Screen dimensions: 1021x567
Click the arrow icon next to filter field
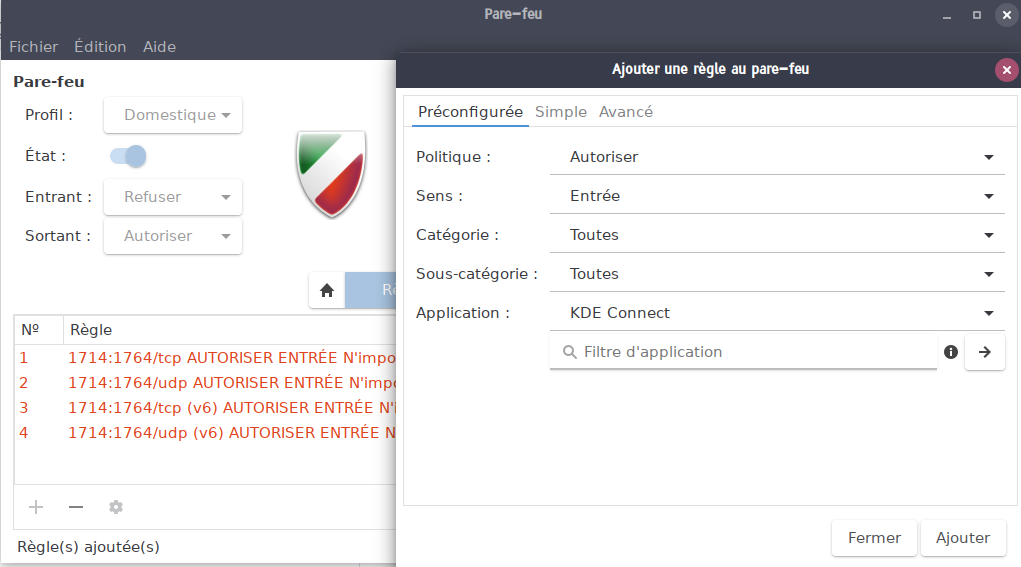click(984, 352)
